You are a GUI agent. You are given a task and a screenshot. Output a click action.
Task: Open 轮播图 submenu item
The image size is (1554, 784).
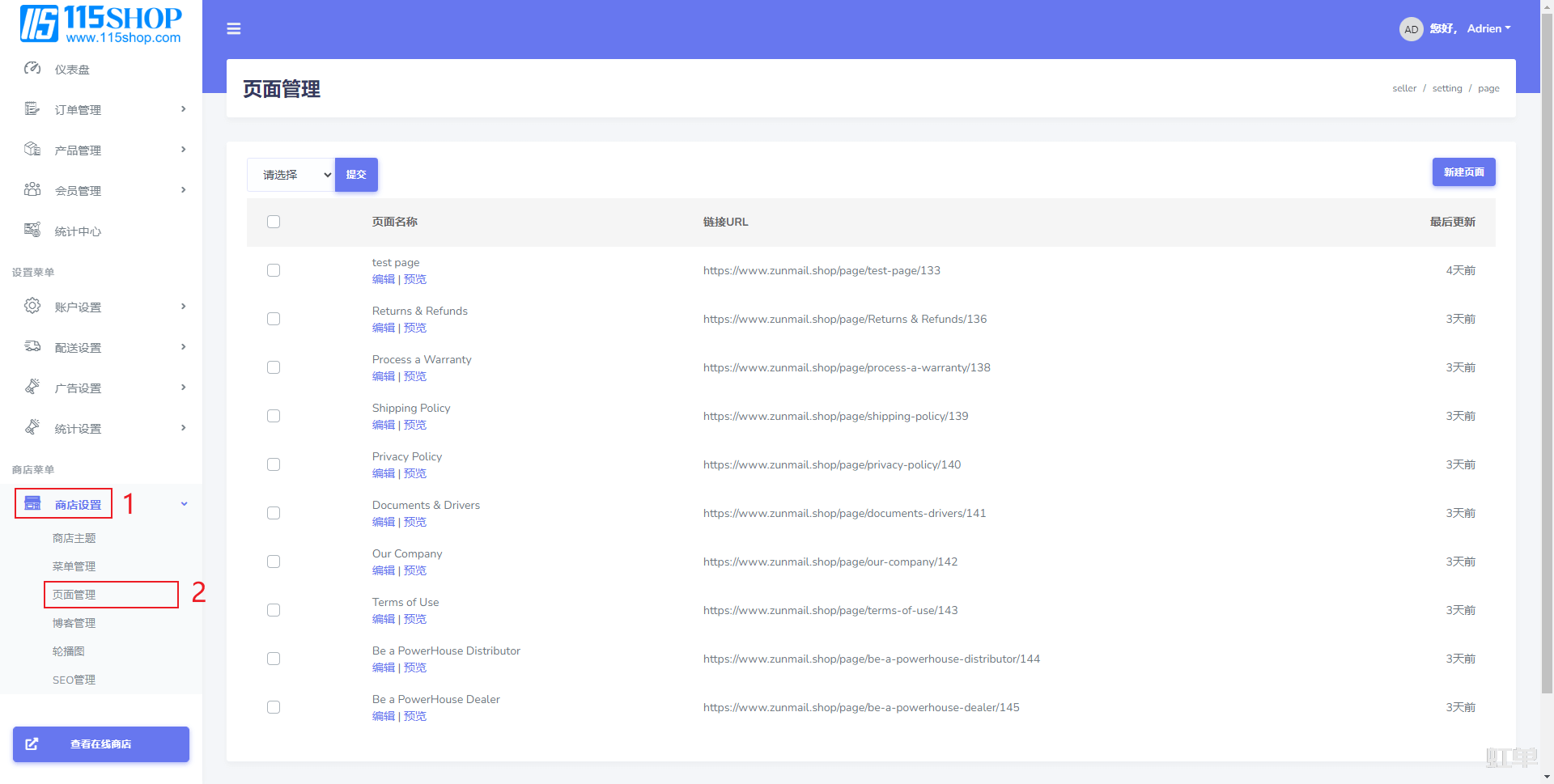(x=69, y=651)
